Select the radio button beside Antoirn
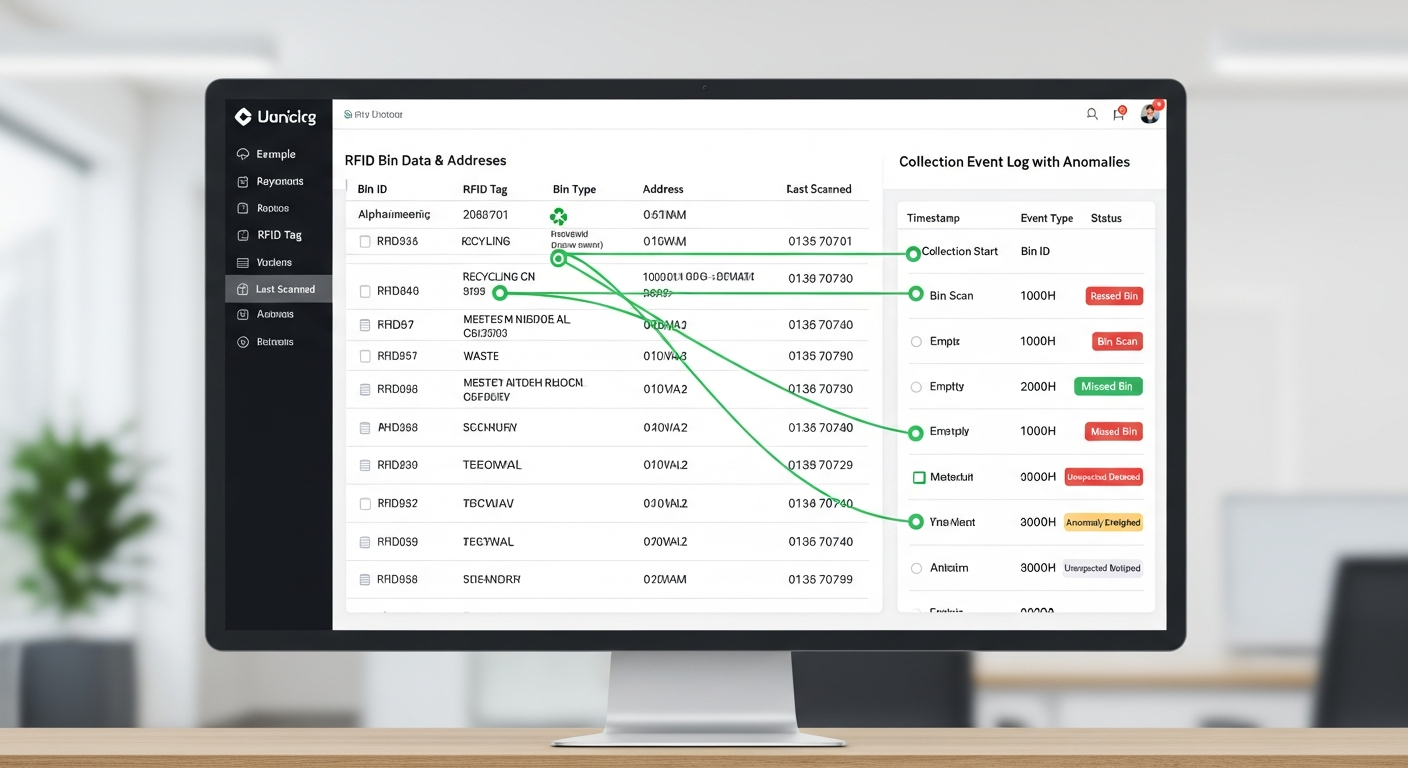 pyautogui.click(x=916, y=568)
